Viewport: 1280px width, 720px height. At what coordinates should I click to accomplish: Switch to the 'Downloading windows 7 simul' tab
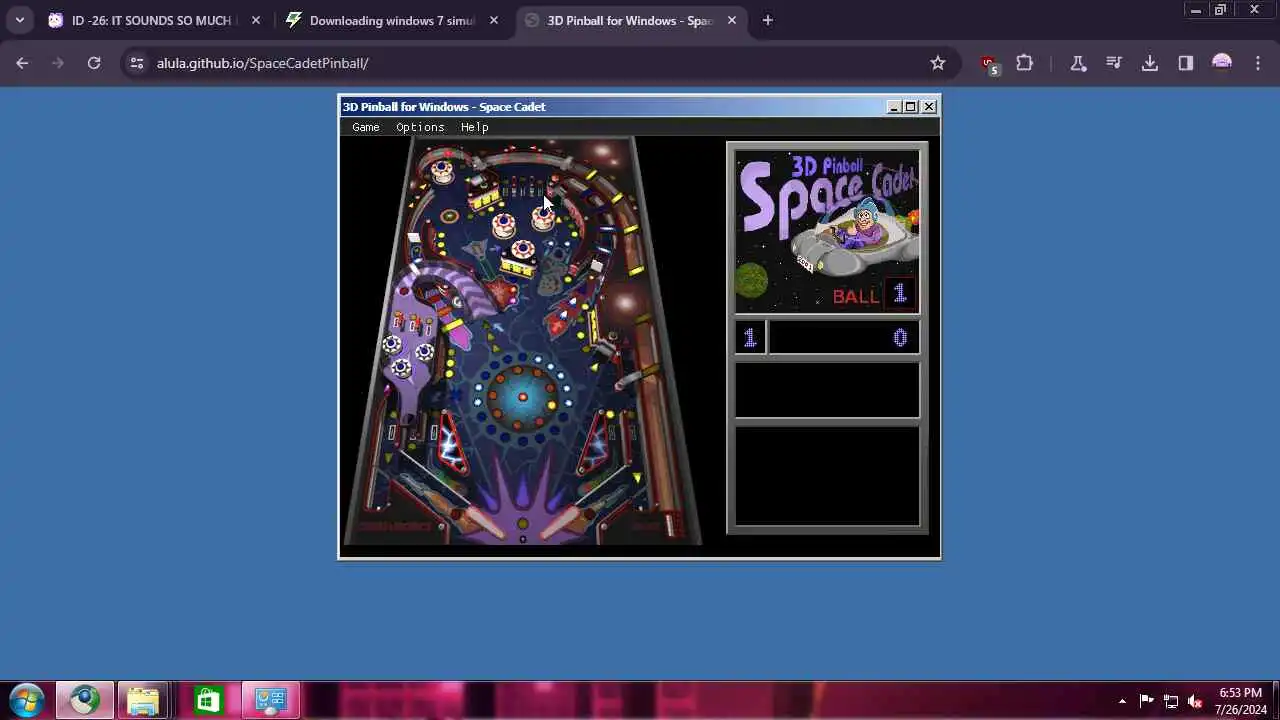point(391,20)
